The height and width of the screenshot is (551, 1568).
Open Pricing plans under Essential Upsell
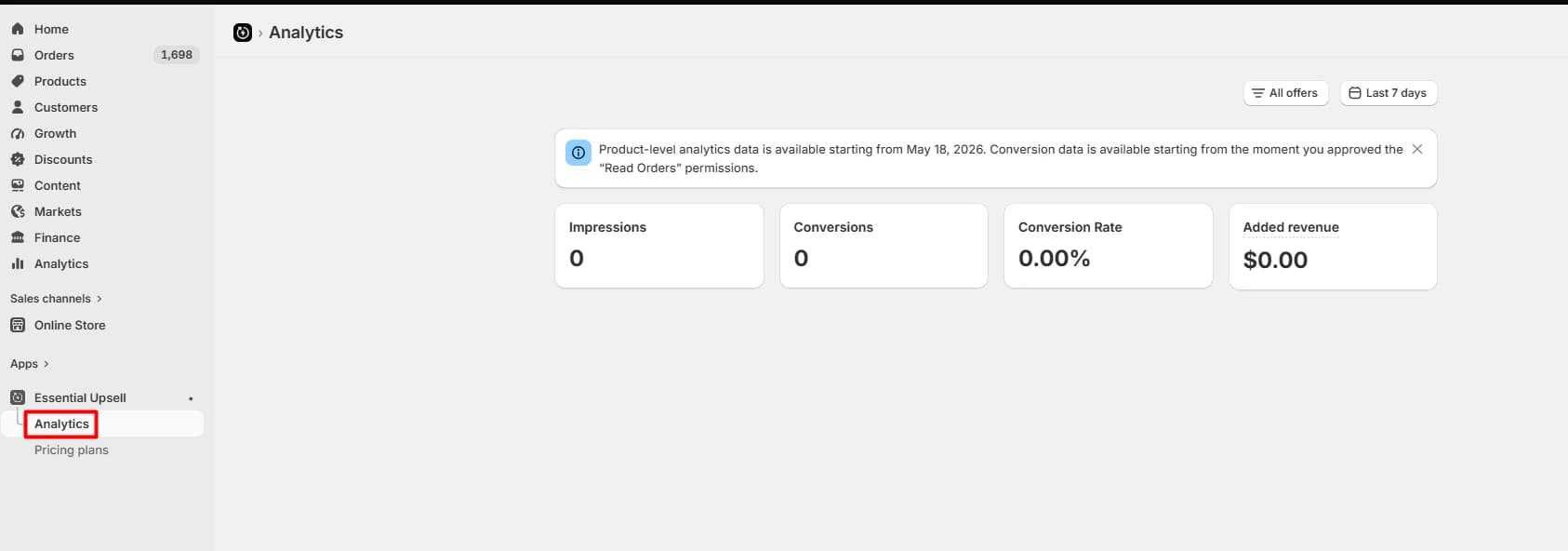click(x=72, y=450)
